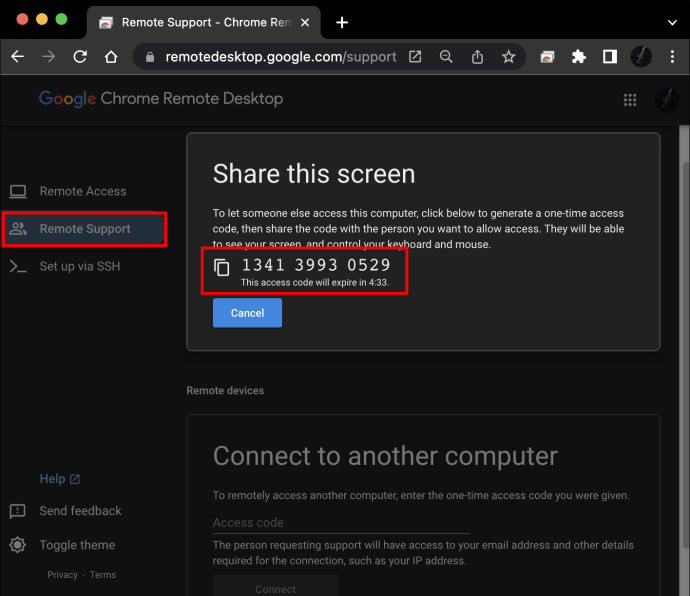Select the Remote Support browser tab
The image size is (690, 596).
(204, 22)
